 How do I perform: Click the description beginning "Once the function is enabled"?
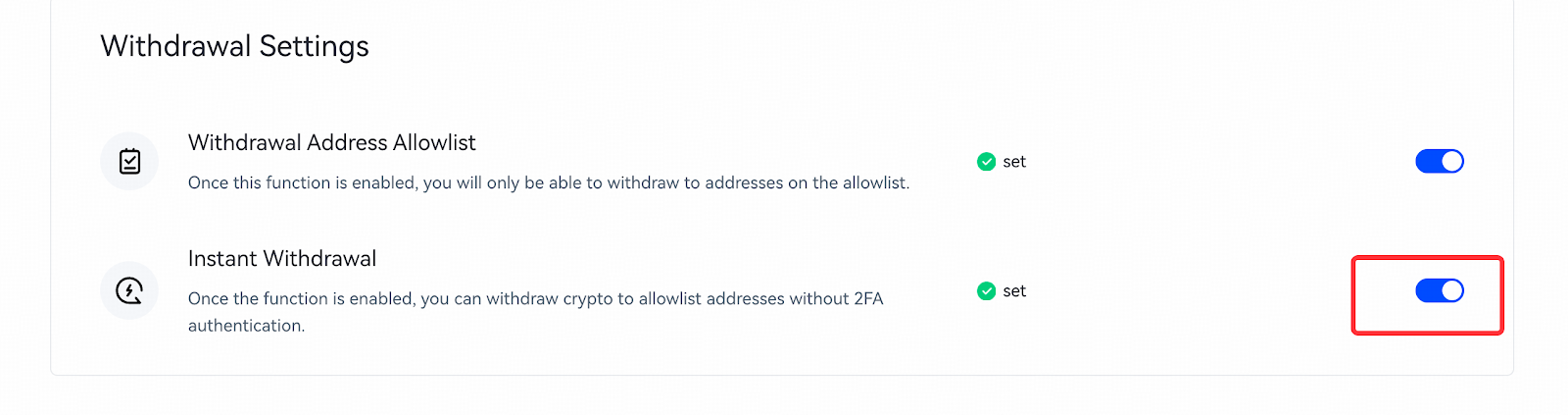536,312
